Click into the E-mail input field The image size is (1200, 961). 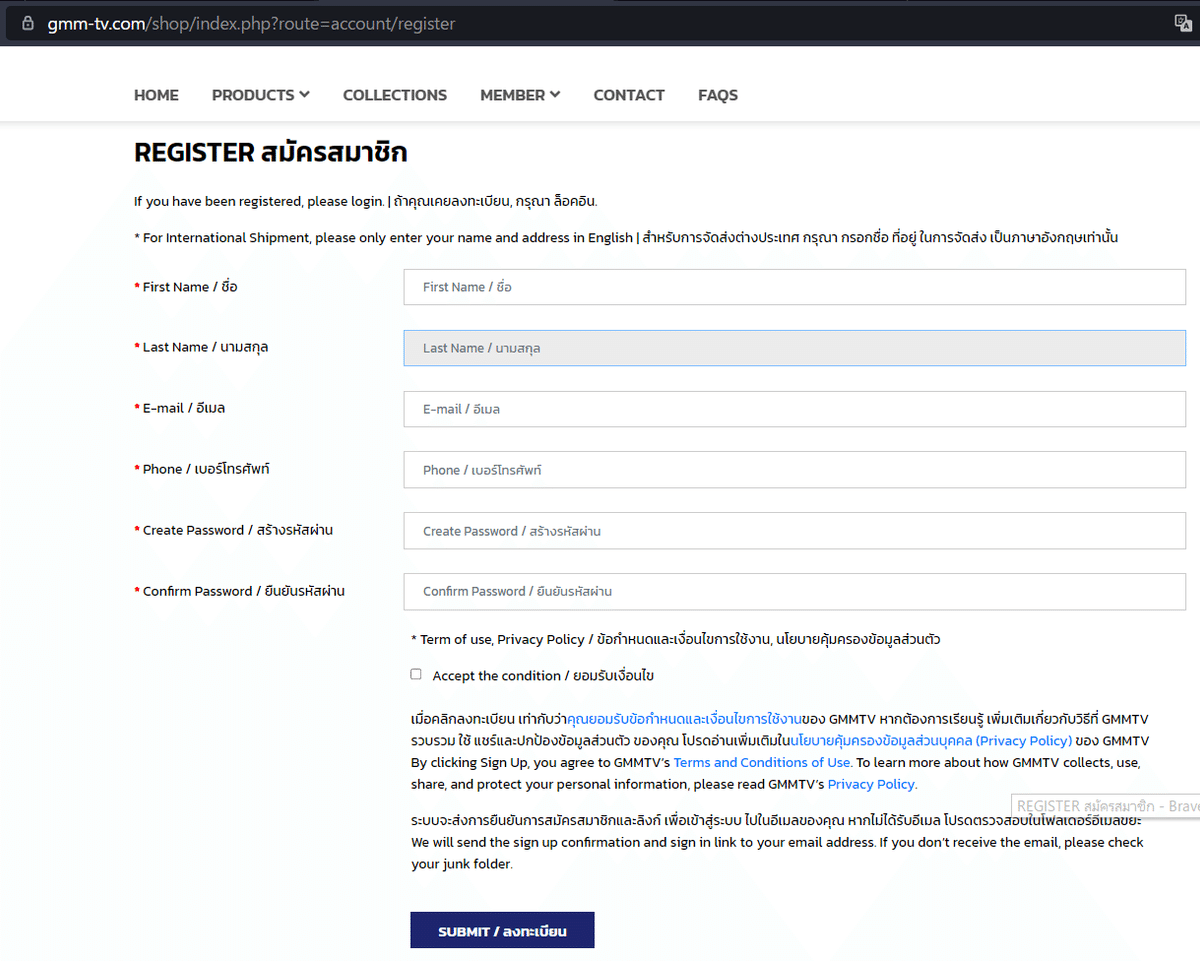(794, 409)
